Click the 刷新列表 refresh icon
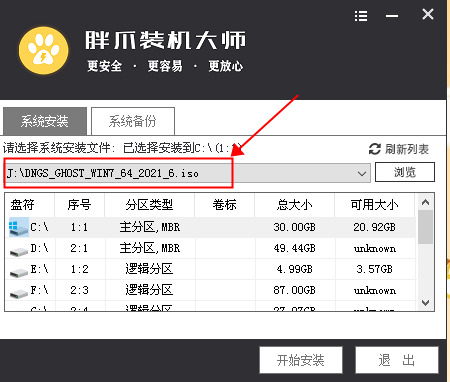Viewport: 450px width, 382px height. tap(375, 149)
